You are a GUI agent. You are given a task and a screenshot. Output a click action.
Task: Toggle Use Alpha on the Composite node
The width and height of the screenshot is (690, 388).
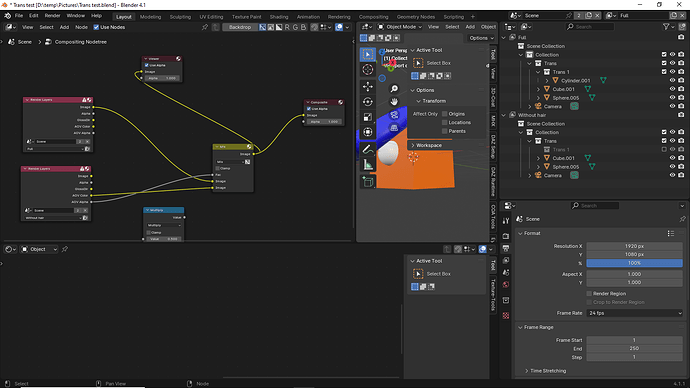(308, 109)
